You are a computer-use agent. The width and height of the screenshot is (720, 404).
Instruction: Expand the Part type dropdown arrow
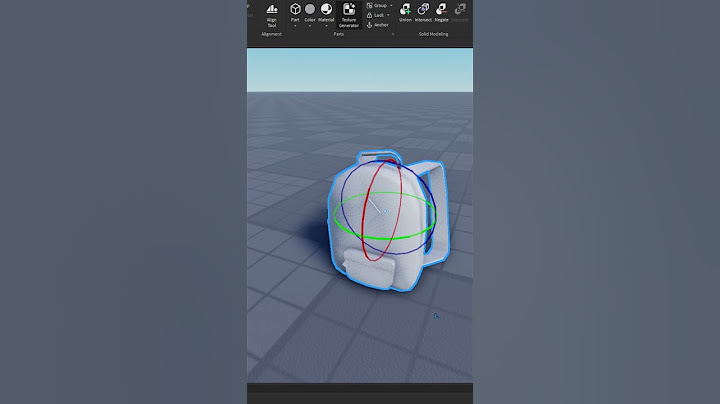point(295,26)
